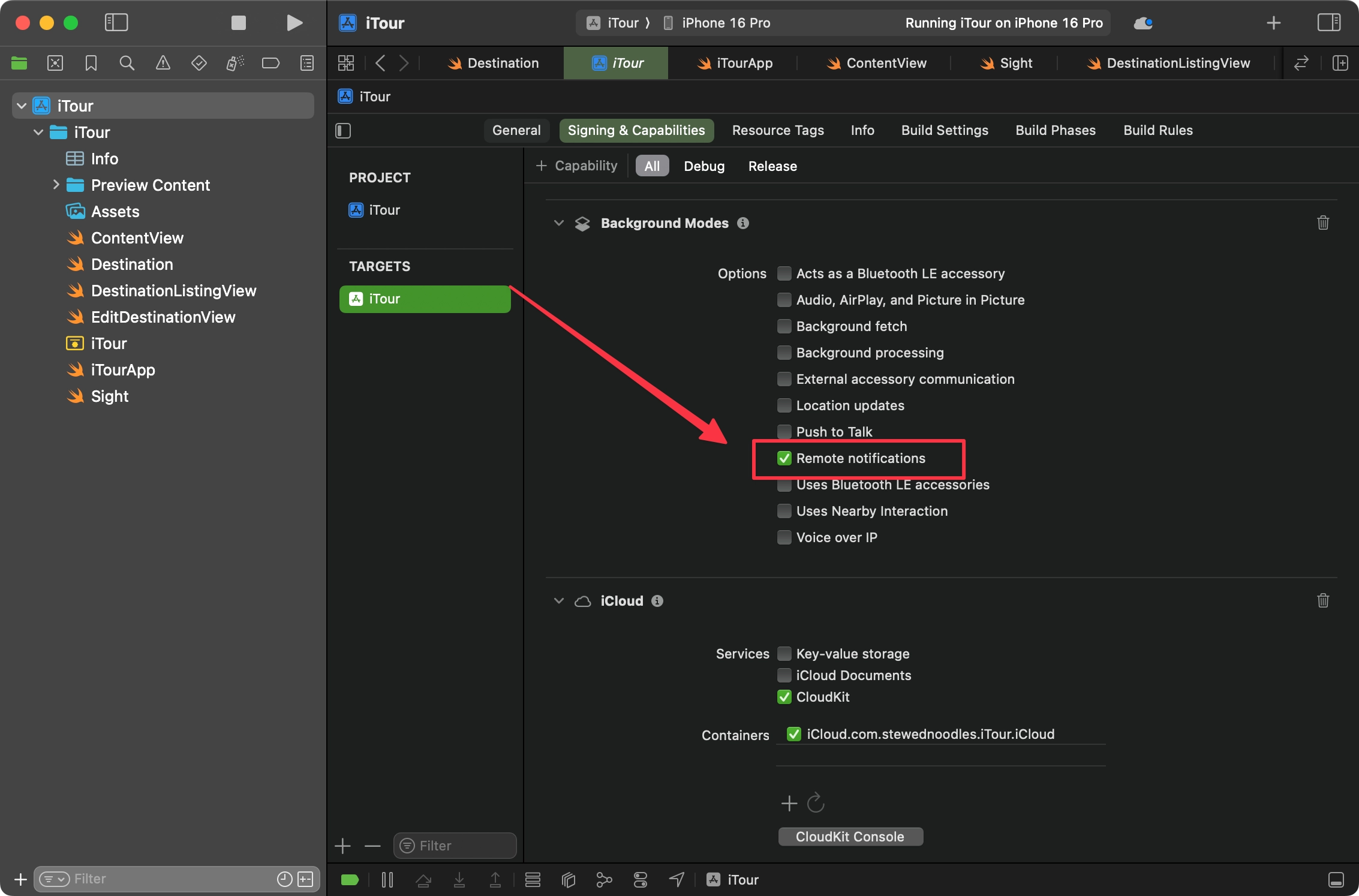This screenshot has width=1359, height=896.
Task: Open Debug Memory Graph icon
Action: coord(604,880)
